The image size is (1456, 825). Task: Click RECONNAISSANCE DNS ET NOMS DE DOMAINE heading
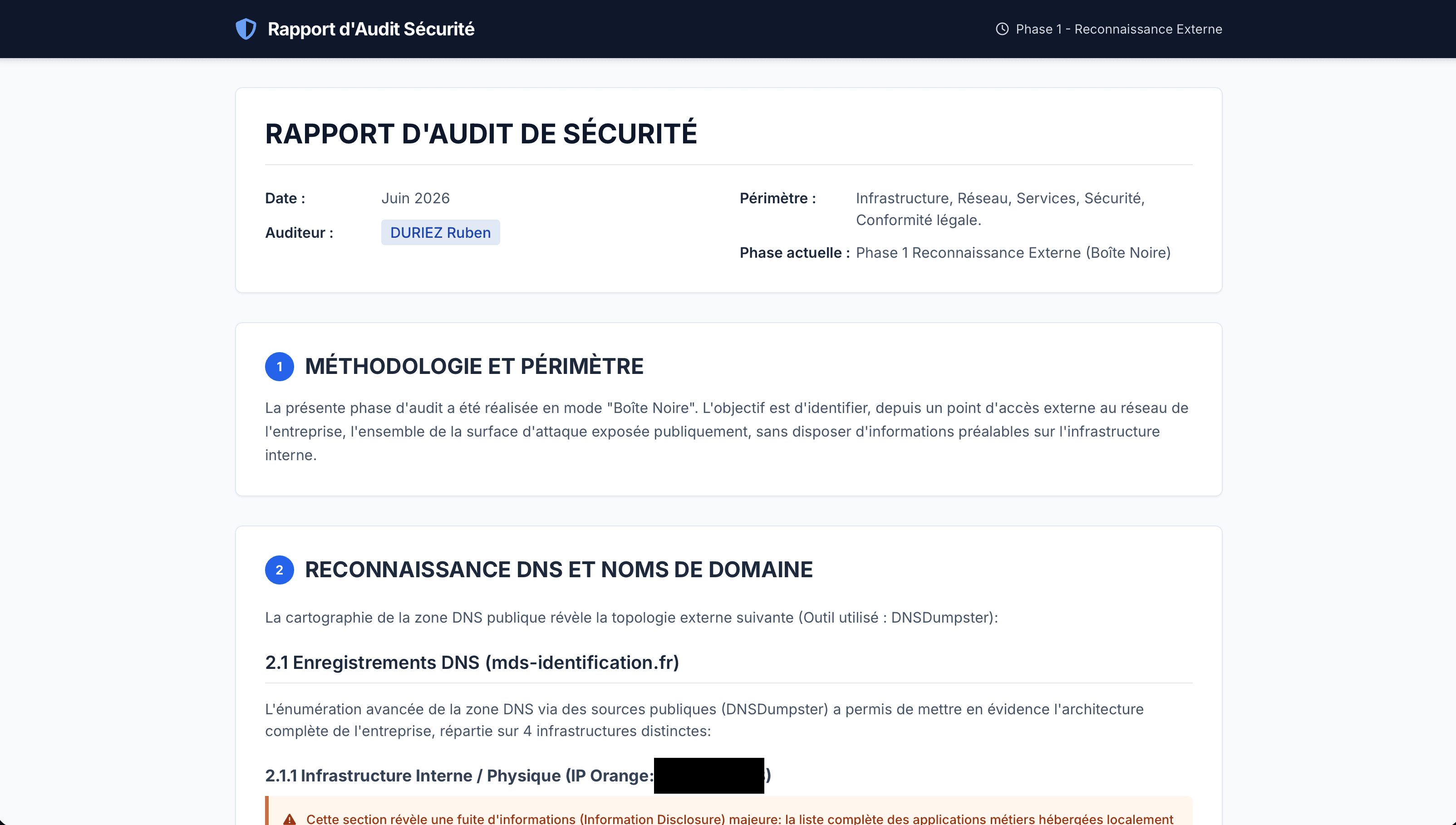(x=559, y=570)
